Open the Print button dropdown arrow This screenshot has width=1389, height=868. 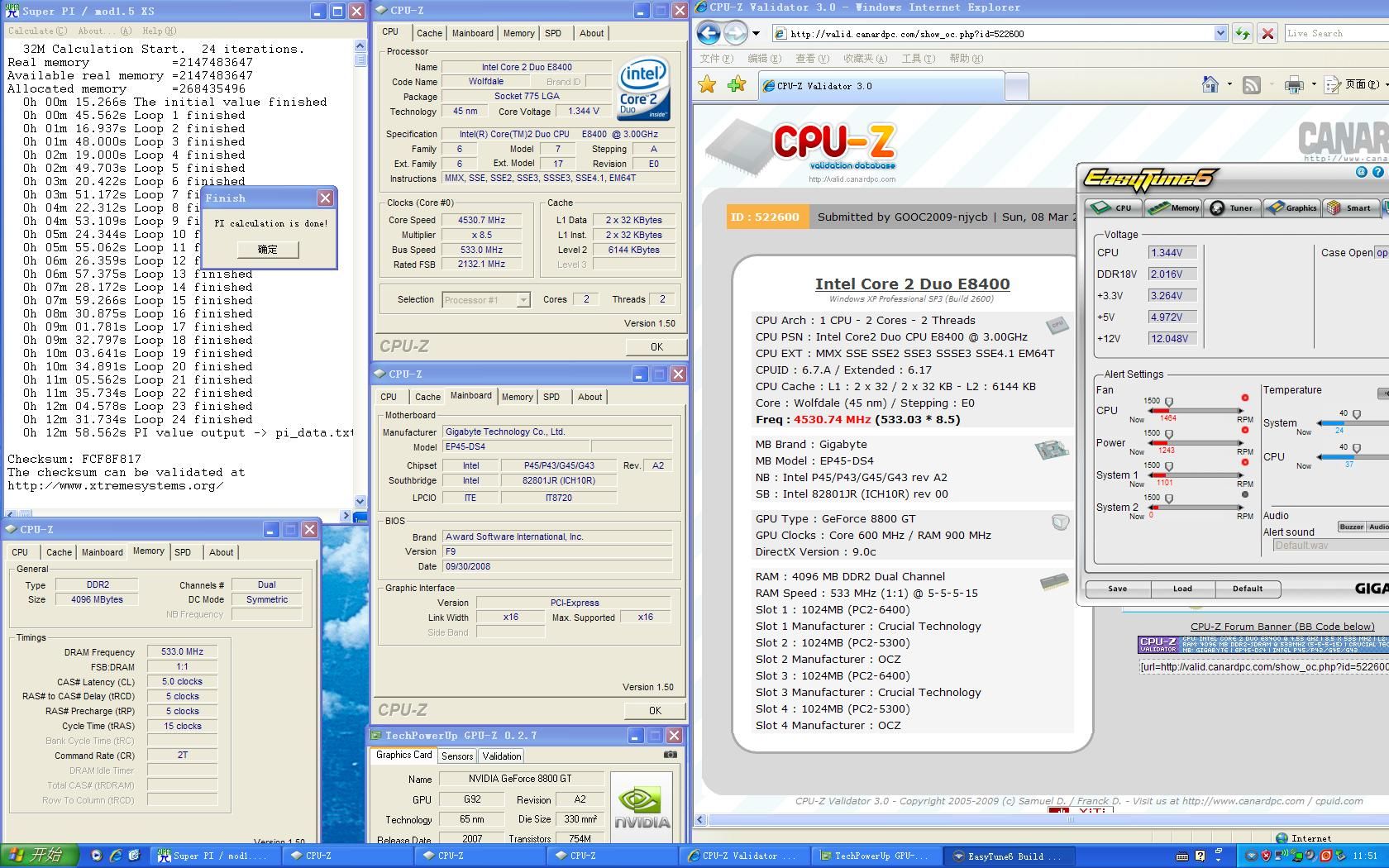click(1314, 84)
